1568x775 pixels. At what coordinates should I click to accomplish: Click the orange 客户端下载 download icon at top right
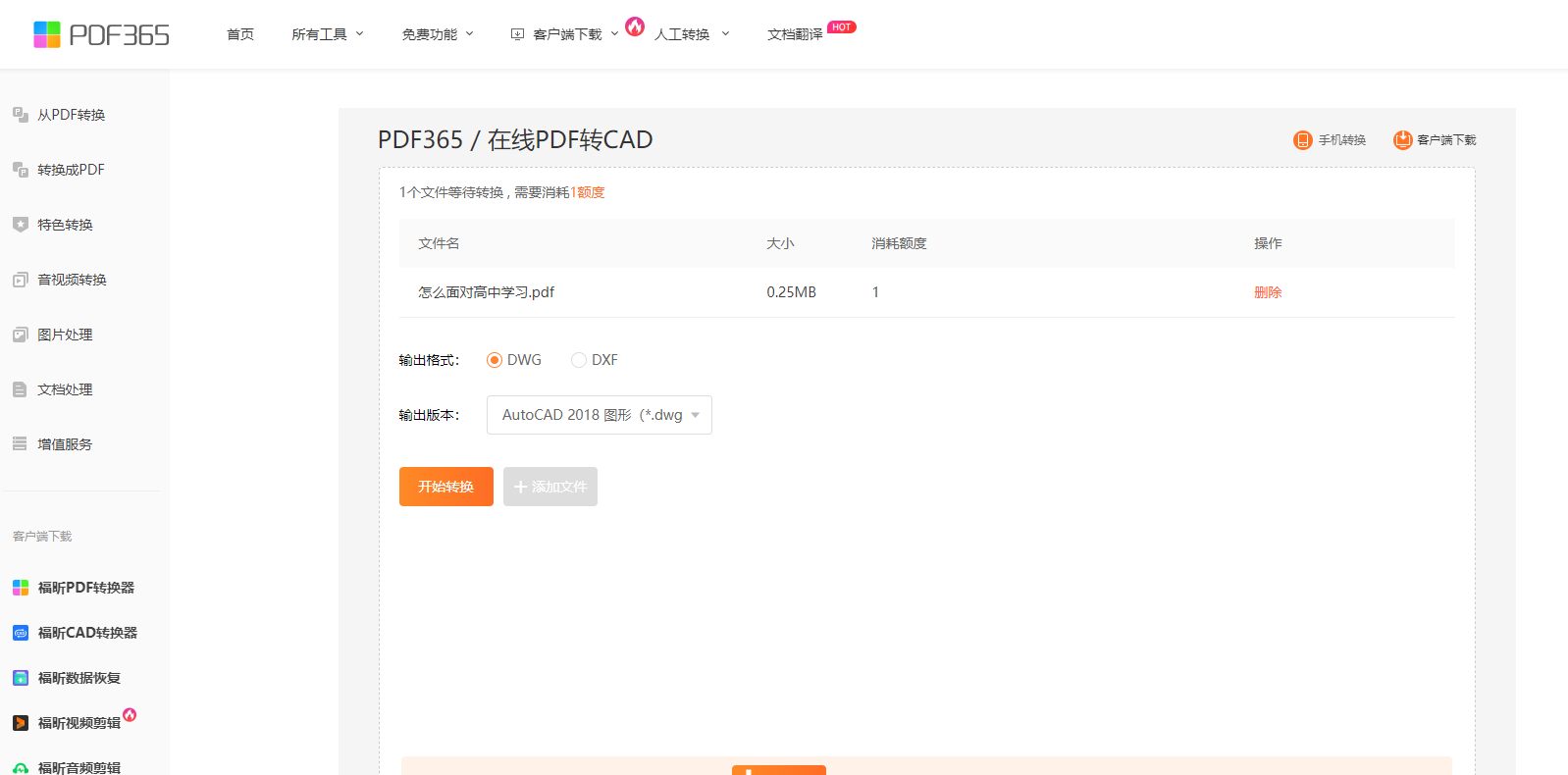[x=1403, y=140]
